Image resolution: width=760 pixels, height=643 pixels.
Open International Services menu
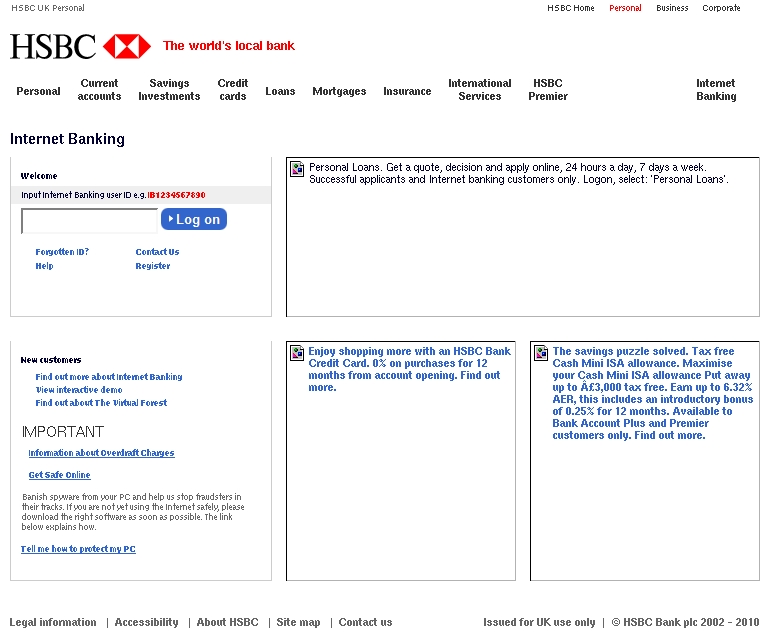pos(480,90)
